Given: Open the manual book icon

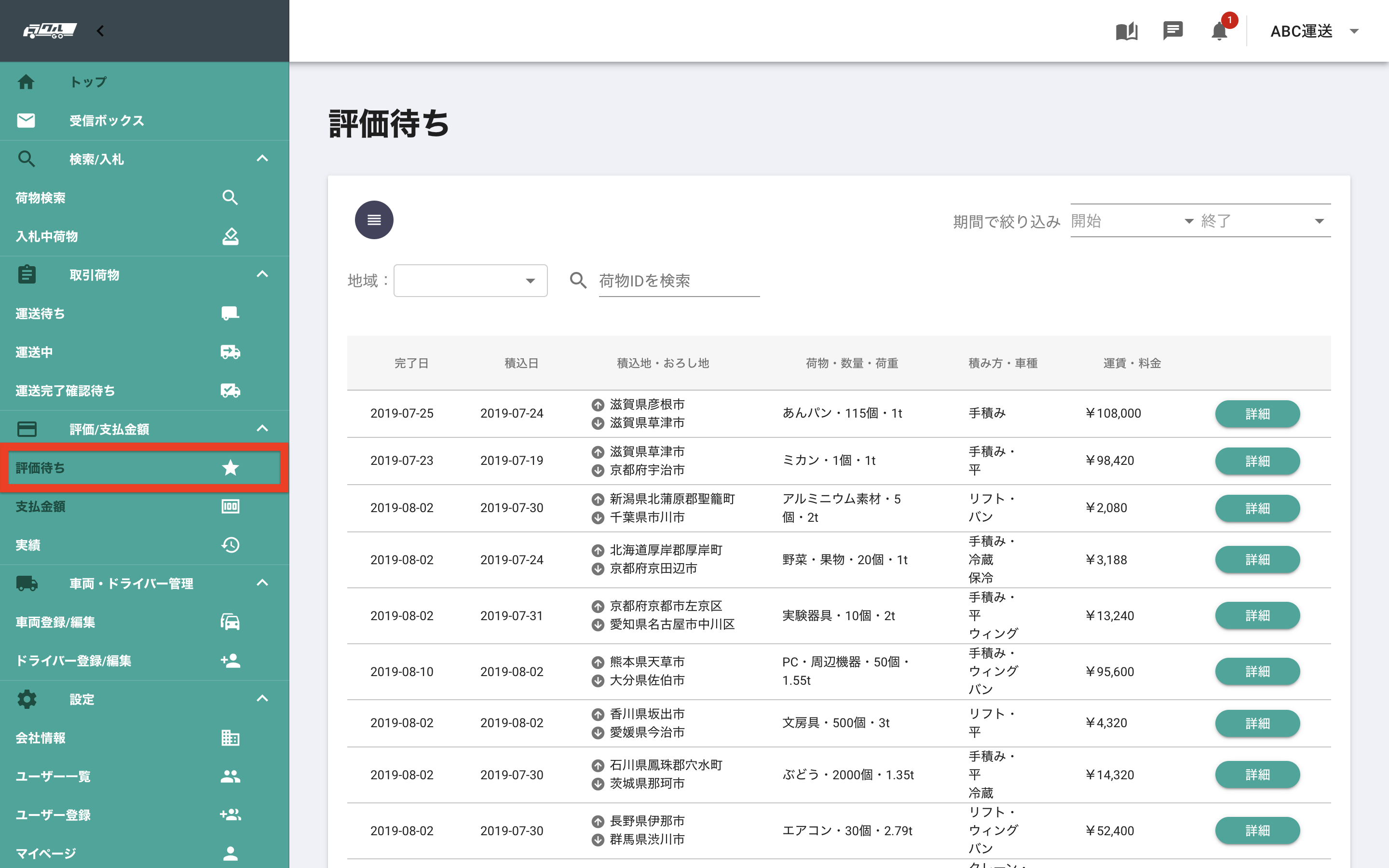Looking at the screenshot, I should [1126, 31].
